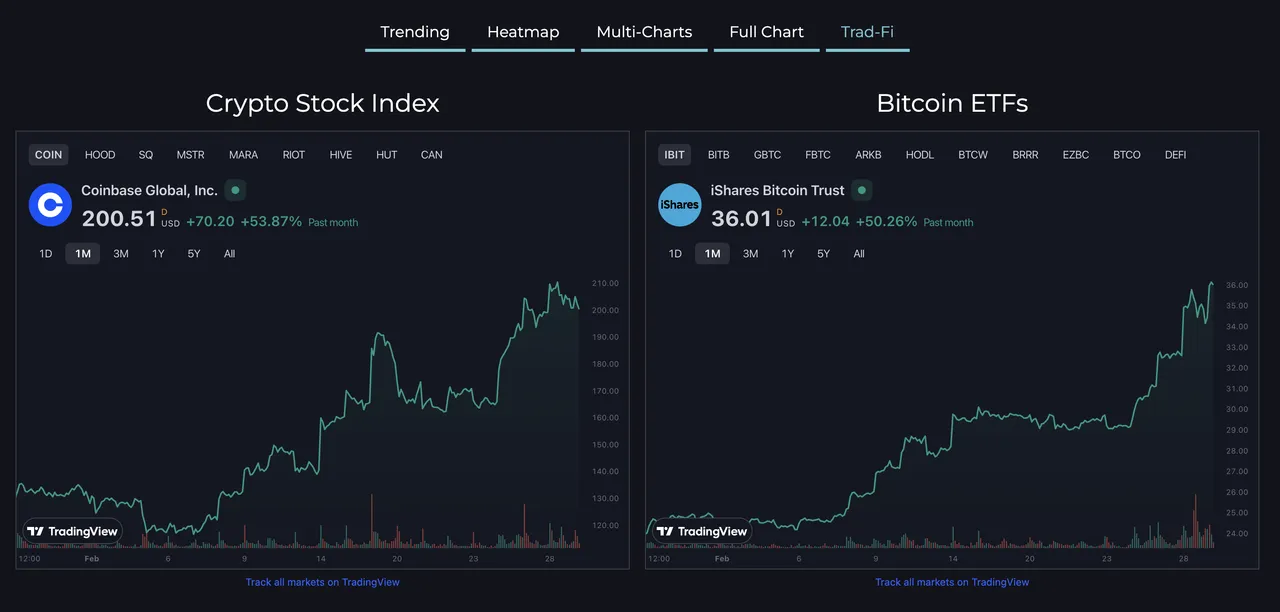Choose the FBTC ETF ticker
The image size is (1280, 612).
click(818, 155)
